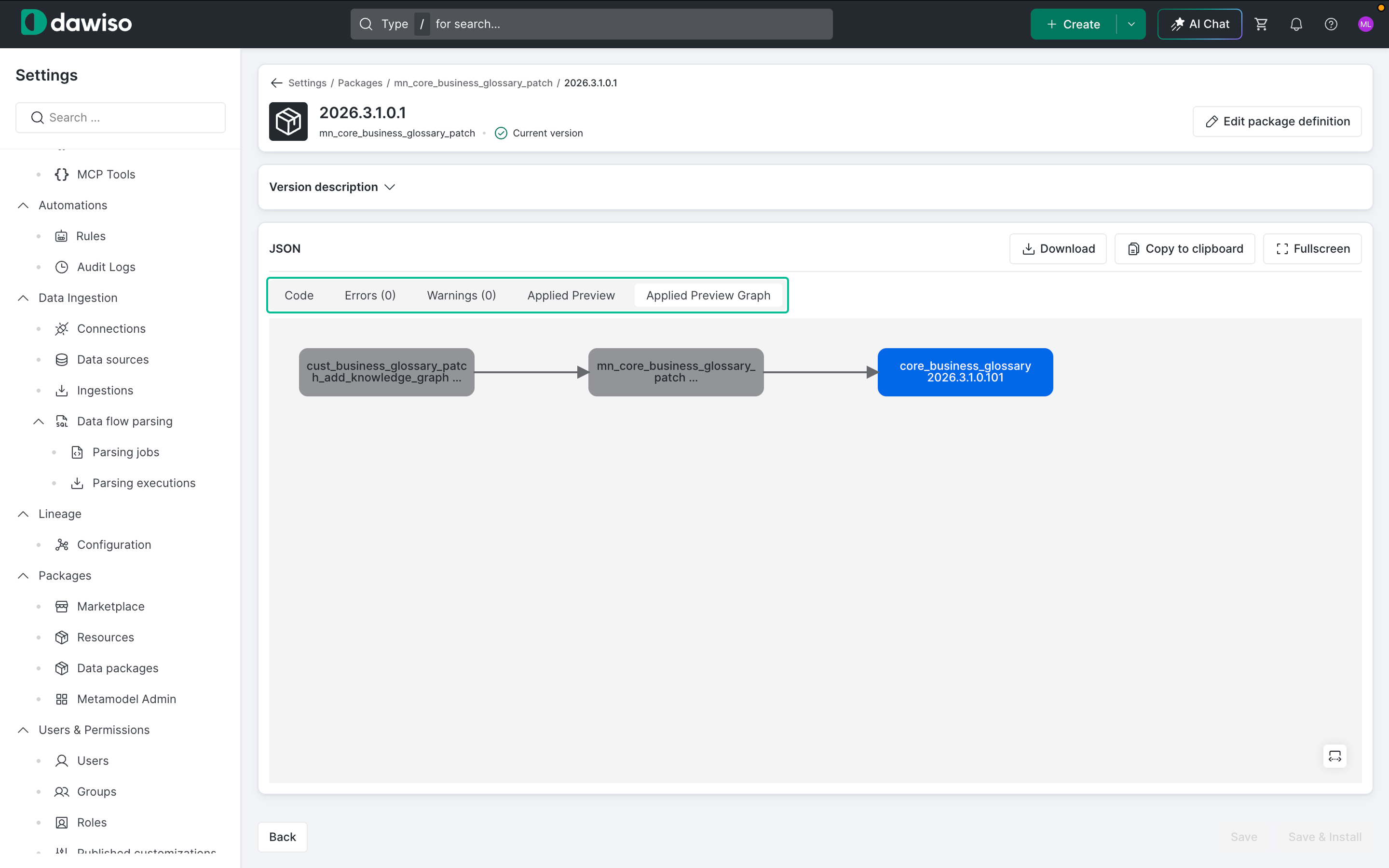
Task: Collapse the Automations section
Action: (23, 205)
